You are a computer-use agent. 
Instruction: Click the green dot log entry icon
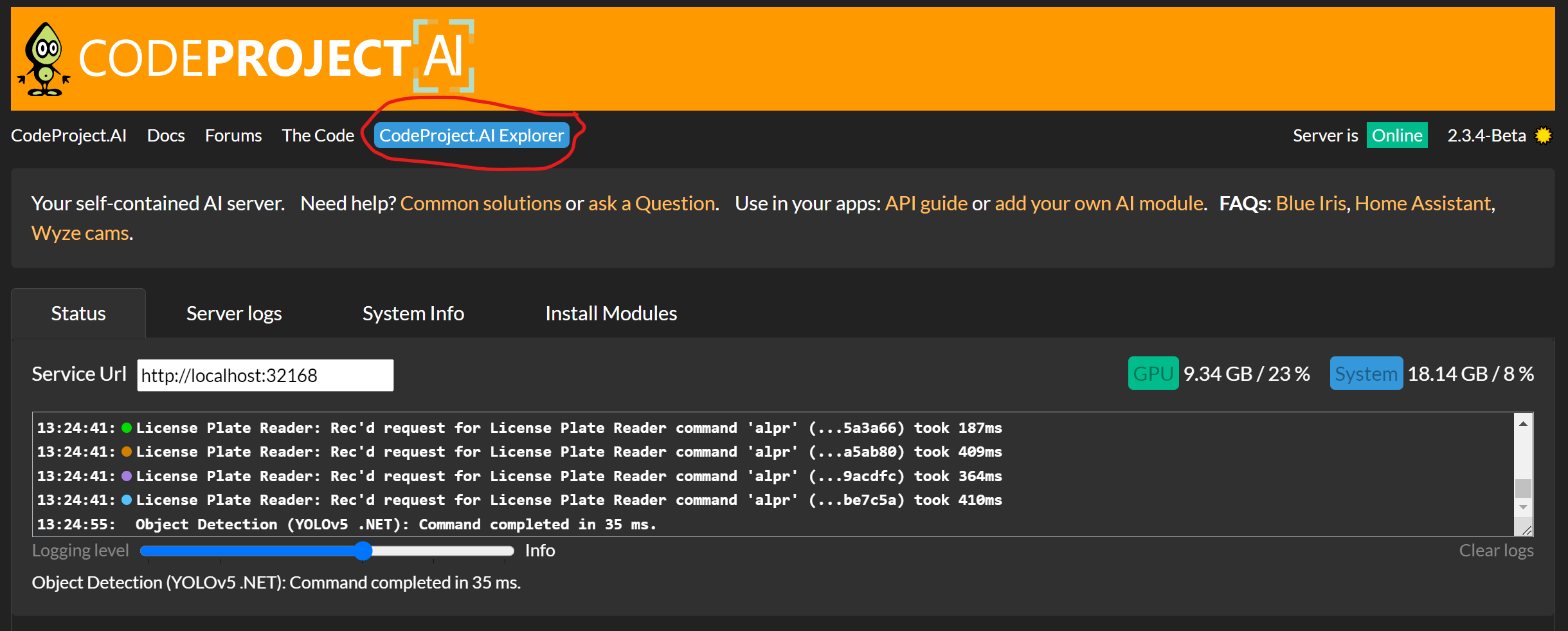coord(127,428)
